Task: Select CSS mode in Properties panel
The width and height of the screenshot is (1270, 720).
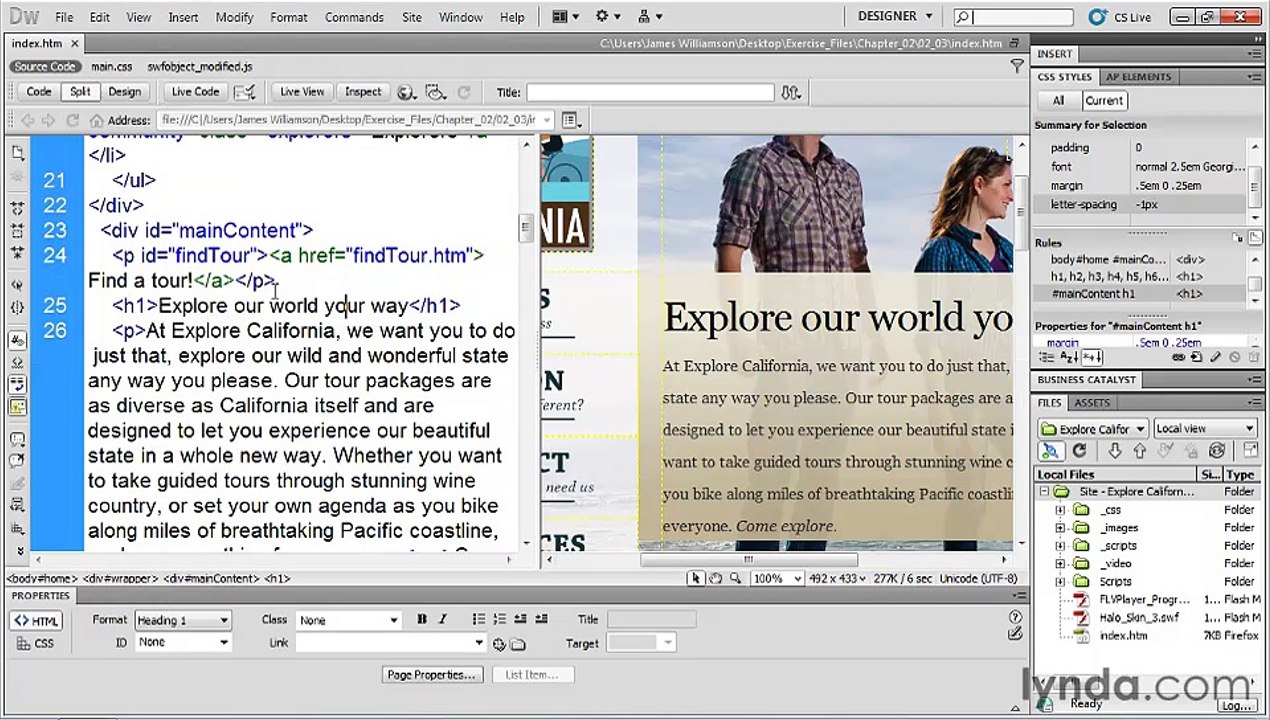Action: pyautogui.click(x=36, y=643)
